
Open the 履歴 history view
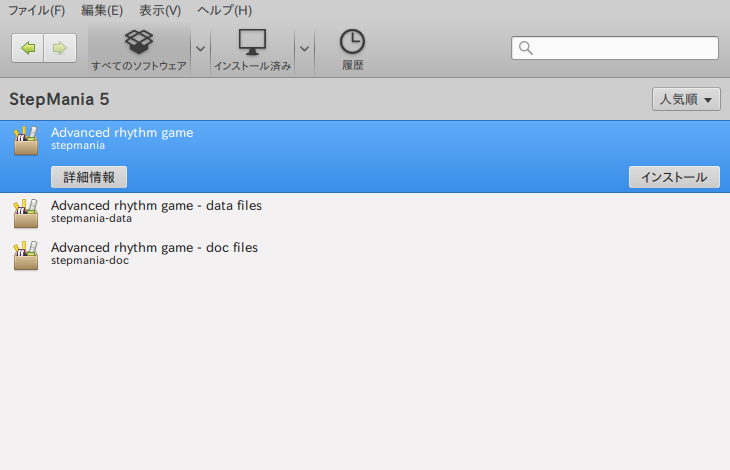click(x=352, y=50)
